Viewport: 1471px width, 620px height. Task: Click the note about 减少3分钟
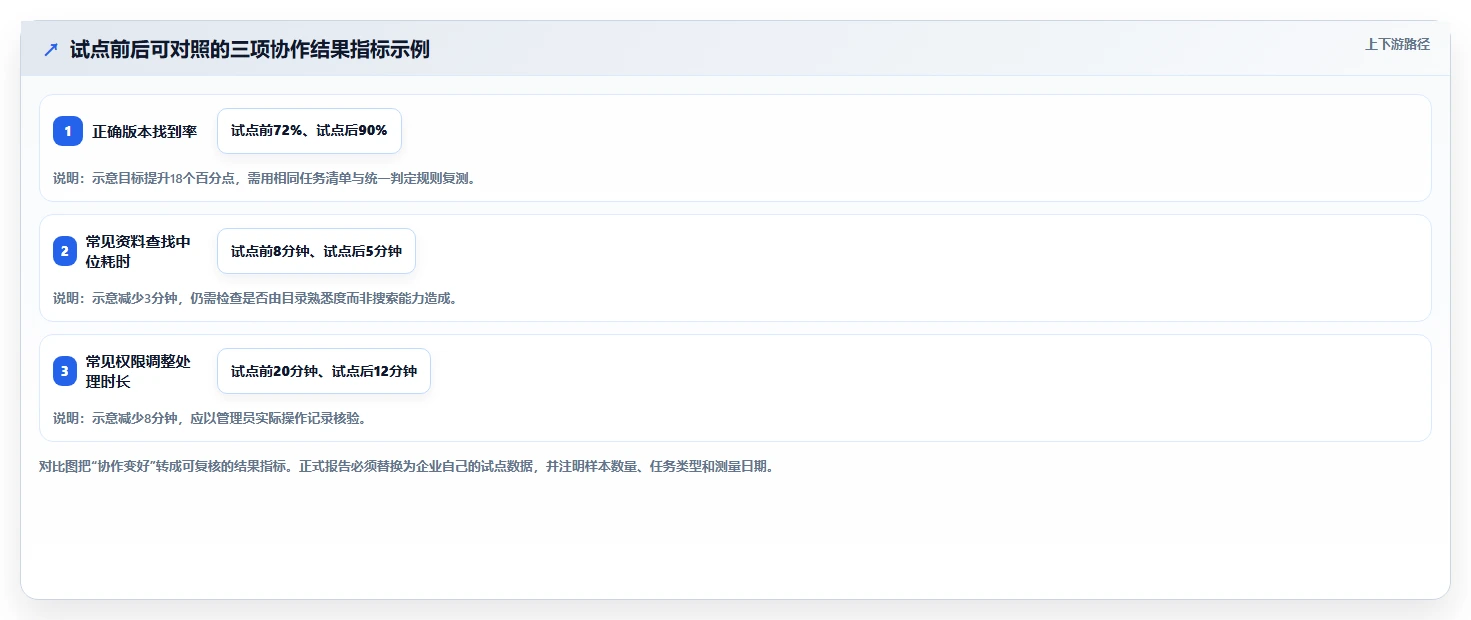pyautogui.click(x=255, y=298)
